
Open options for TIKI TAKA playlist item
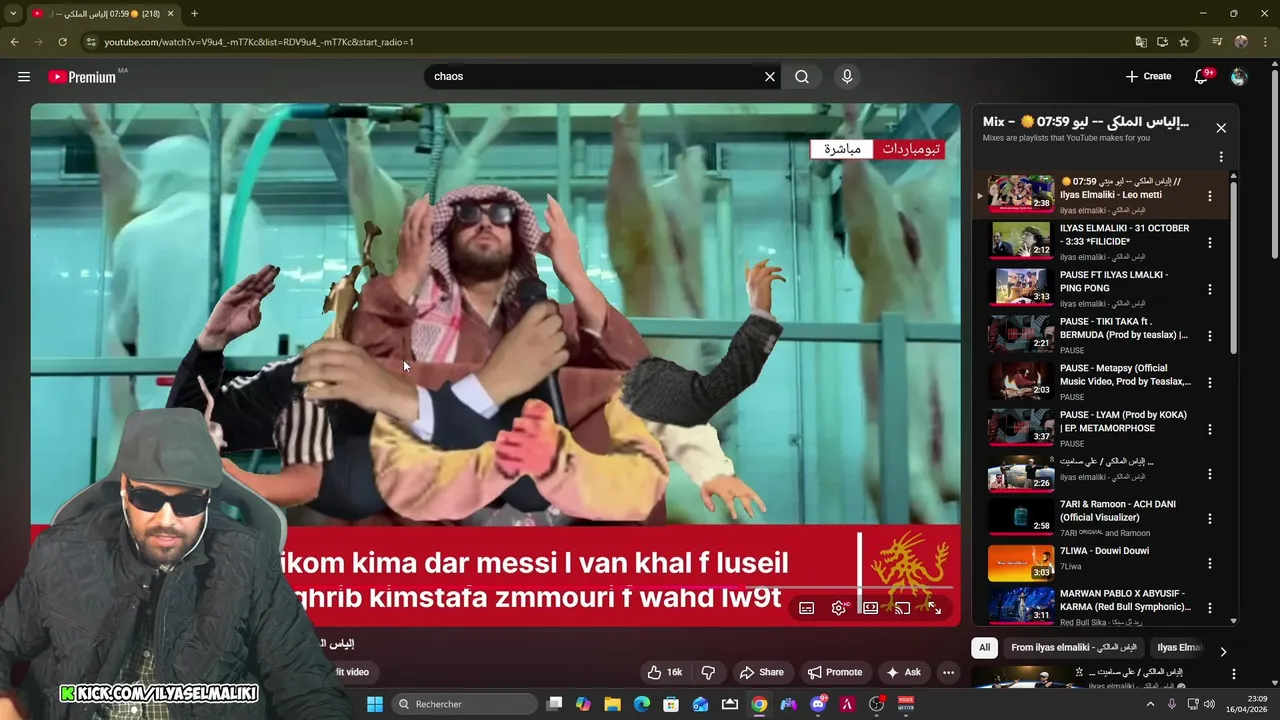(x=1210, y=336)
